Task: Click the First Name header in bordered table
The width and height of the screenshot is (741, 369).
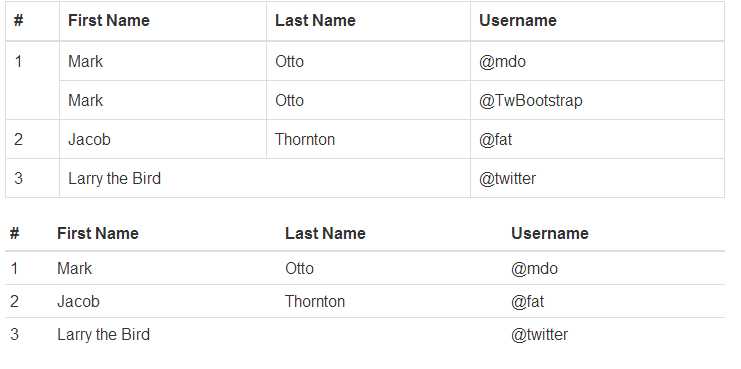Action: point(109,20)
